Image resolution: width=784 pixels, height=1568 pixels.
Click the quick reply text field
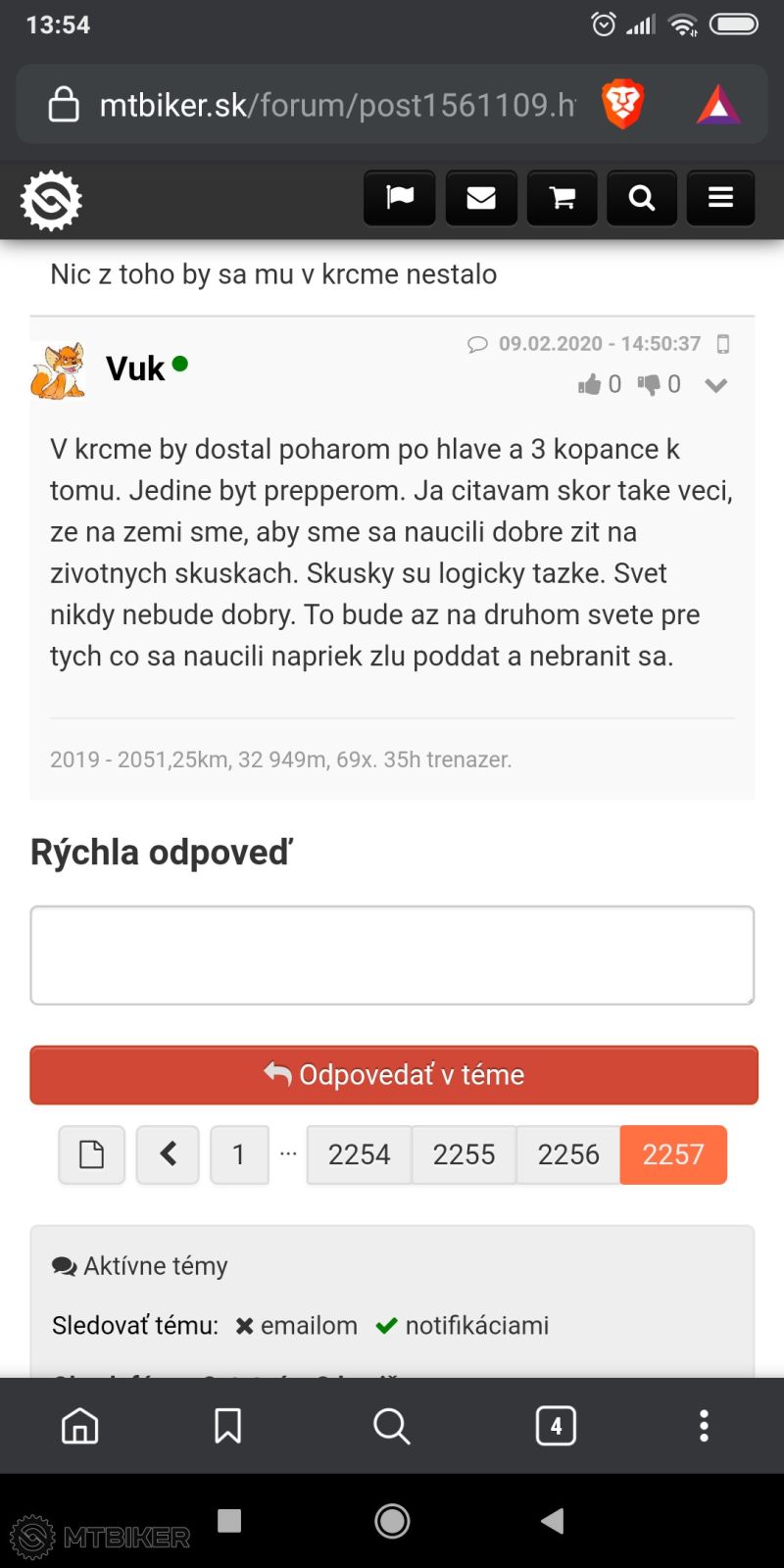[x=392, y=955]
